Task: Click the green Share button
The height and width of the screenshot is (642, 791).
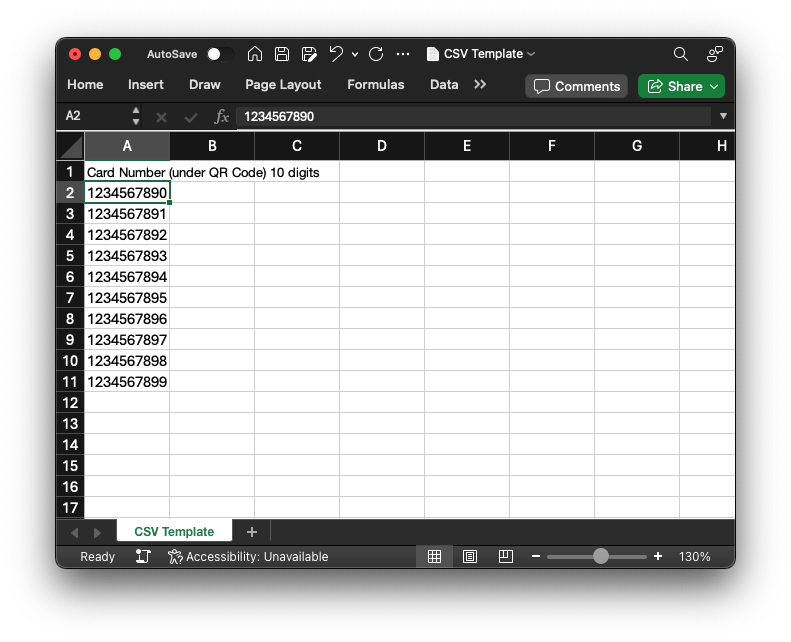Action: 681,86
